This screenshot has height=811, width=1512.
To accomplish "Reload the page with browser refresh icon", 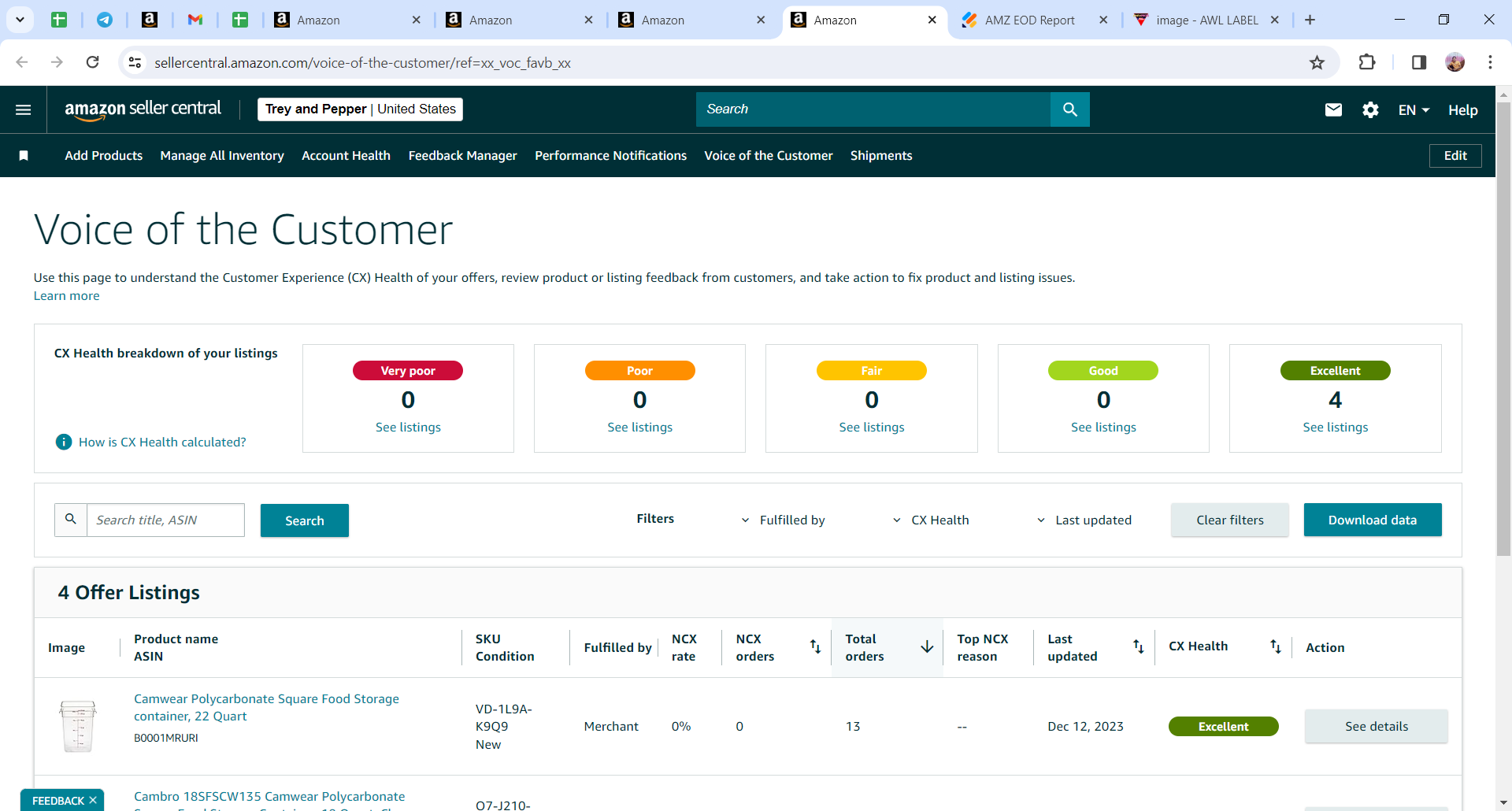I will point(92,62).
